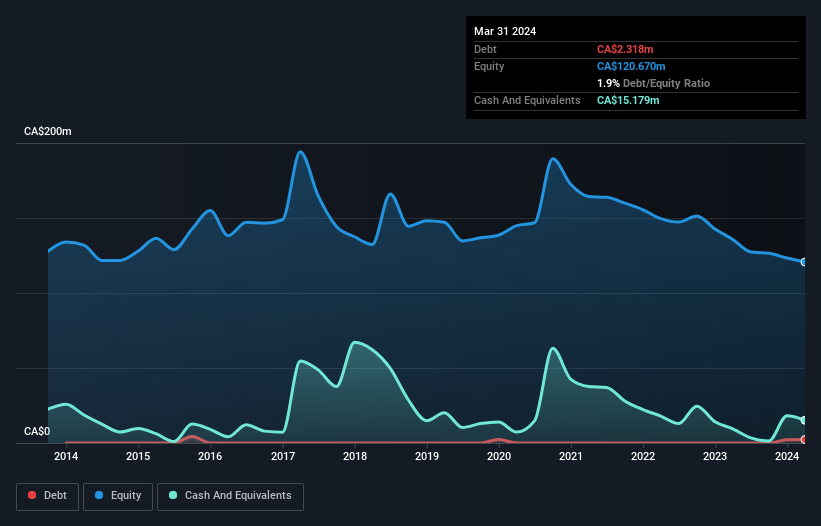Click the 2015 x-axis label
The width and height of the screenshot is (821, 526).
(x=138, y=456)
